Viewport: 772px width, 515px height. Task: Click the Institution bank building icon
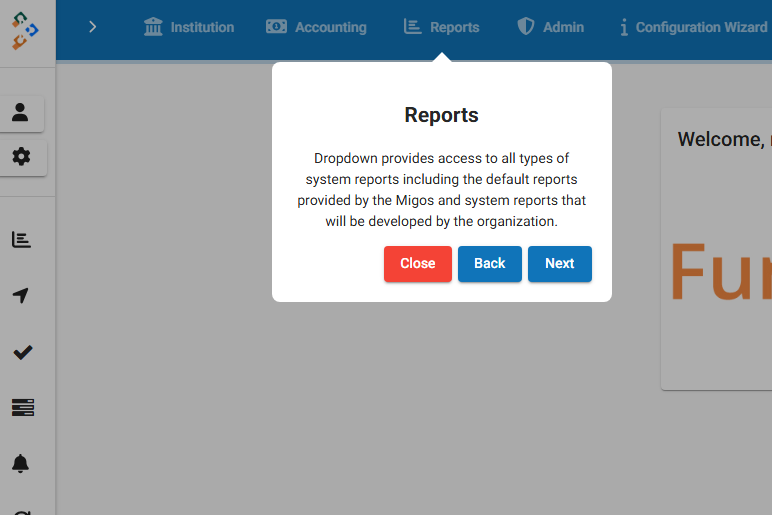(153, 27)
